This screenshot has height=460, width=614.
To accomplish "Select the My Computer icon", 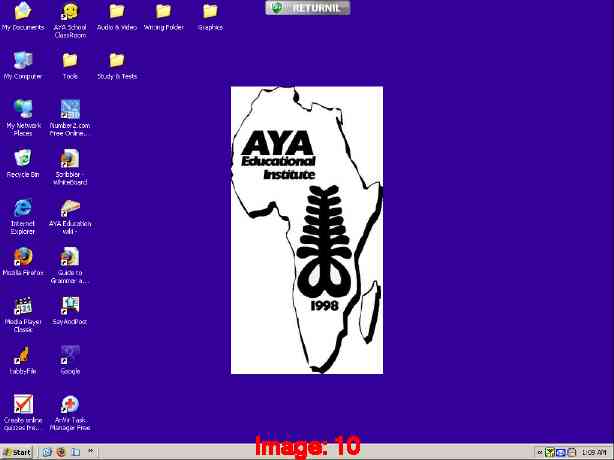I will [23, 65].
